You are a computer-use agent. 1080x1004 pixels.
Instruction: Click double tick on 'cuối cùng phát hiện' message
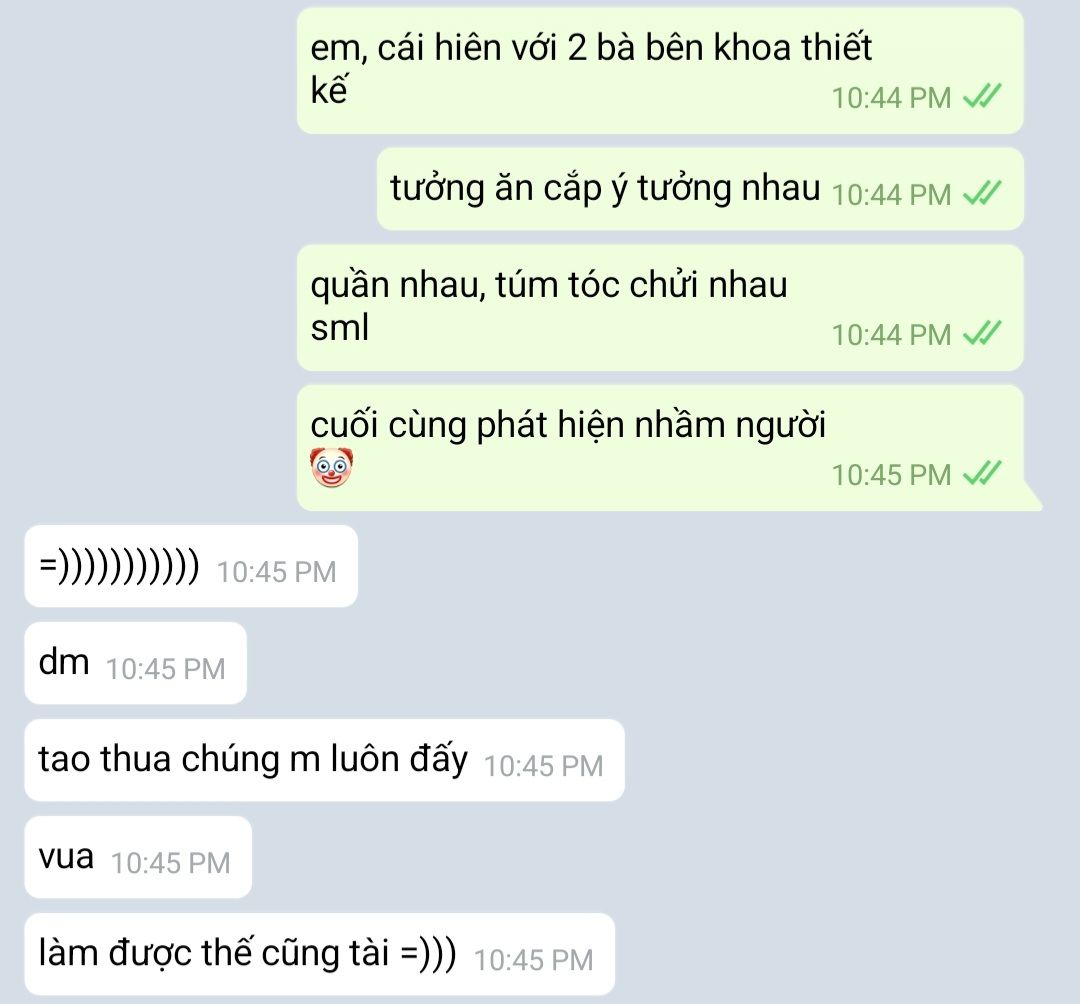click(982, 474)
